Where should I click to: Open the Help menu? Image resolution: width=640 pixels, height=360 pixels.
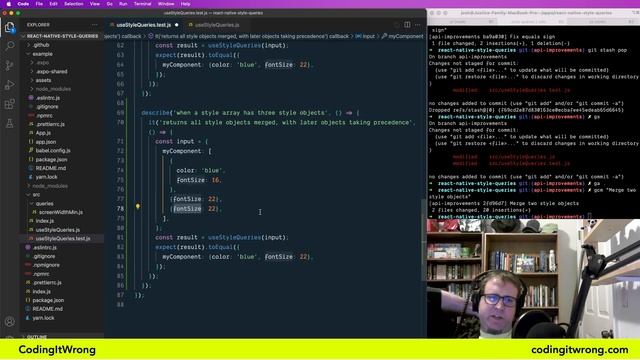185,4
